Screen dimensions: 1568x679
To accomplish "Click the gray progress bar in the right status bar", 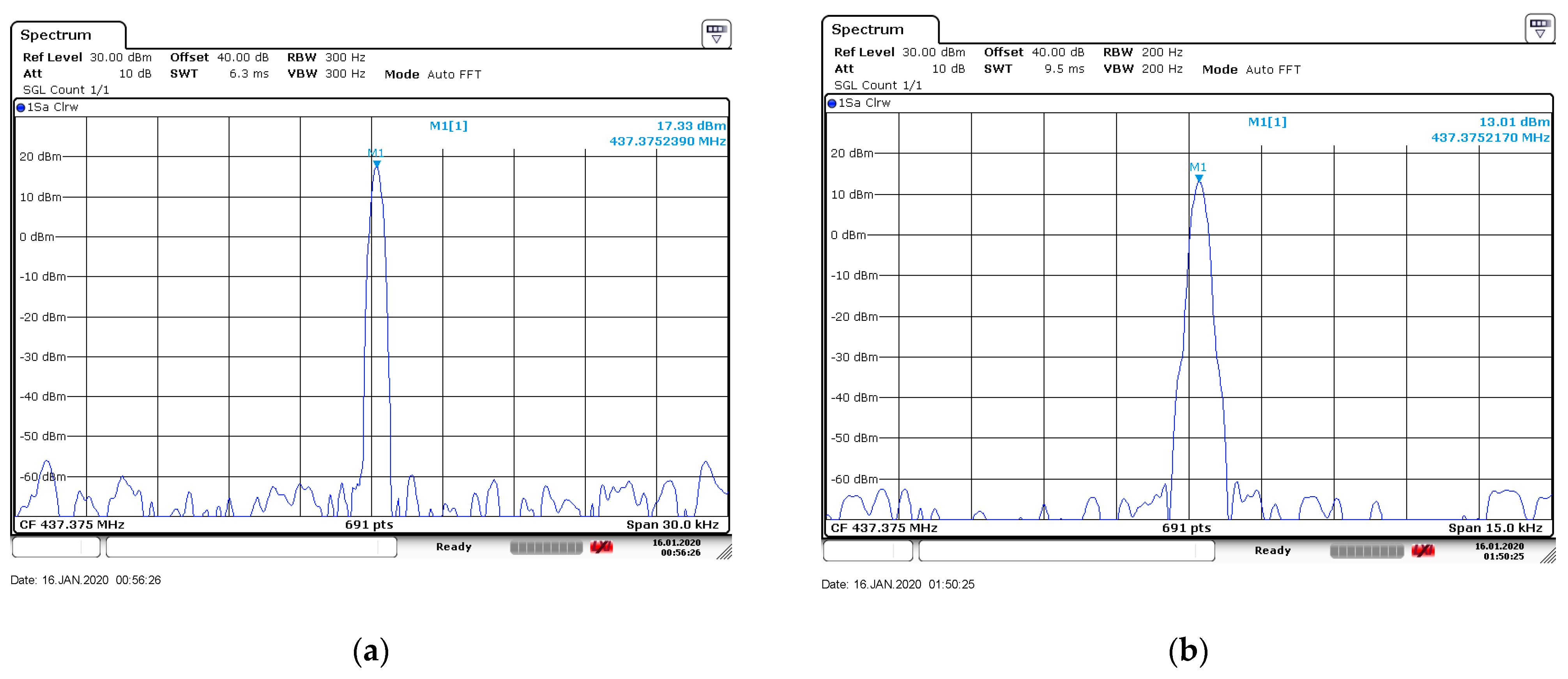I will pyautogui.click(x=1366, y=551).
